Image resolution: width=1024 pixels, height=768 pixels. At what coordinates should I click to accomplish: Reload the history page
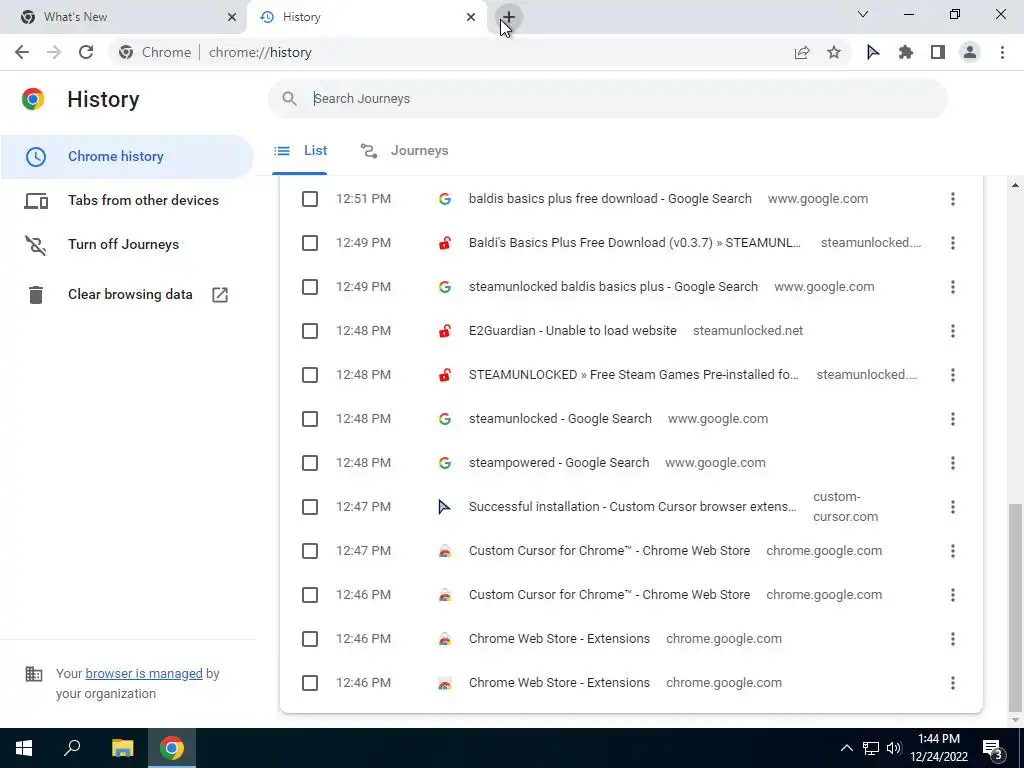tap(86, 52)
